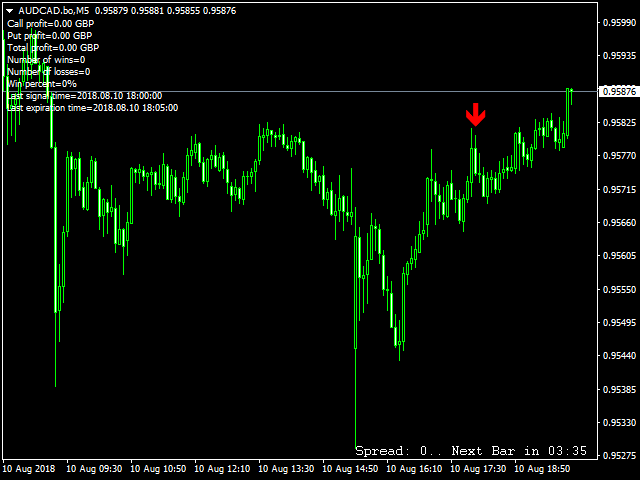Select the 'Total profit=0.00 GBP' line
The height and width of the screenshot is (480, 640).
click(53, 48)
